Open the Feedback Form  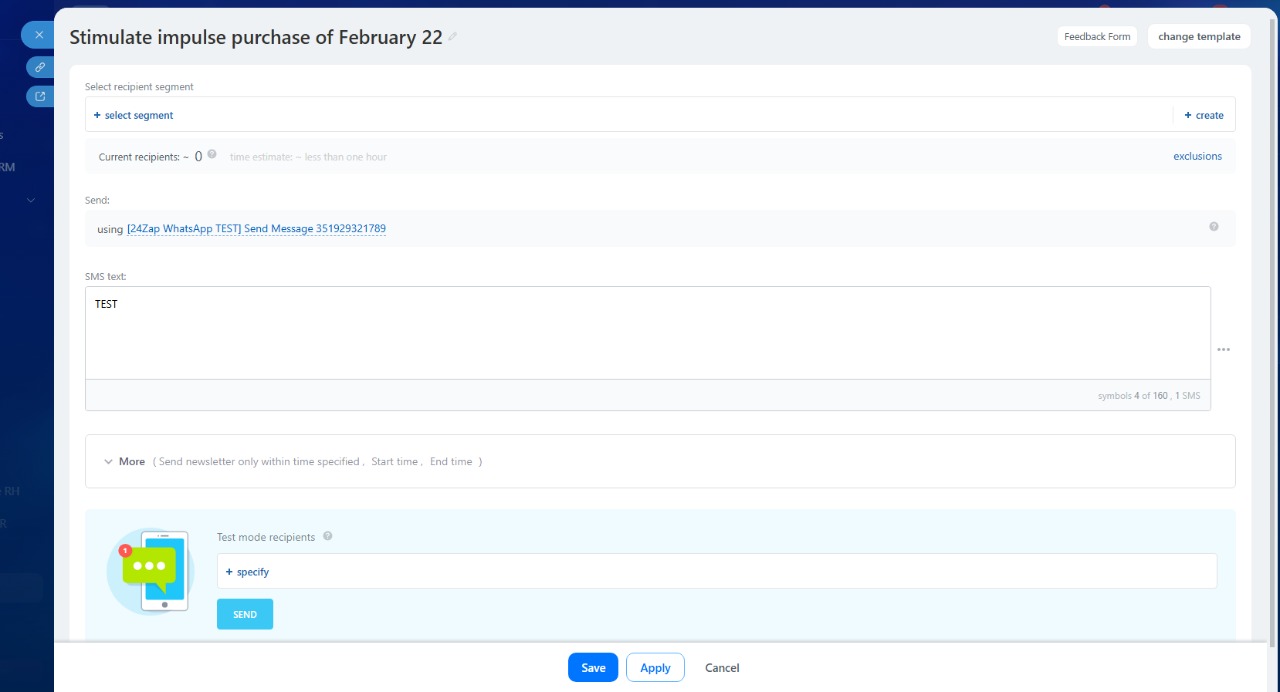1097,37
